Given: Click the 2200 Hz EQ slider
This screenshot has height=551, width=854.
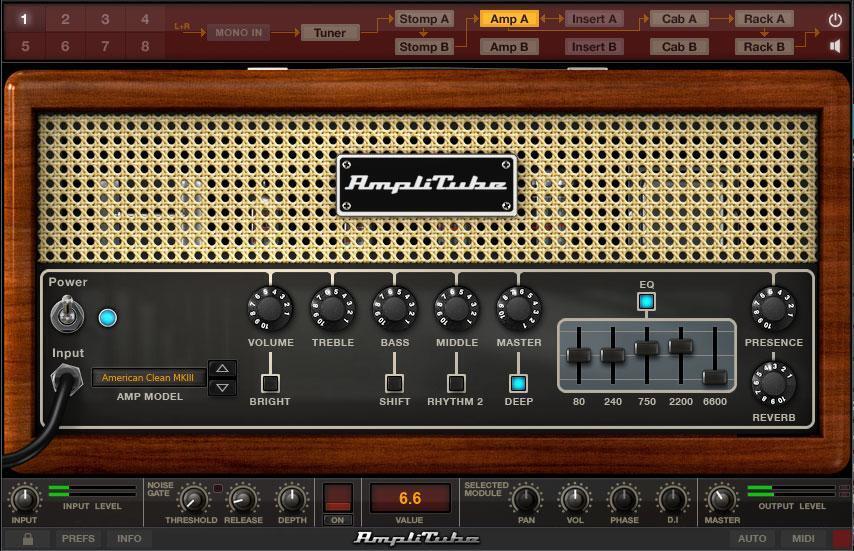Looking at the screenshot, I should pos(681,346).
